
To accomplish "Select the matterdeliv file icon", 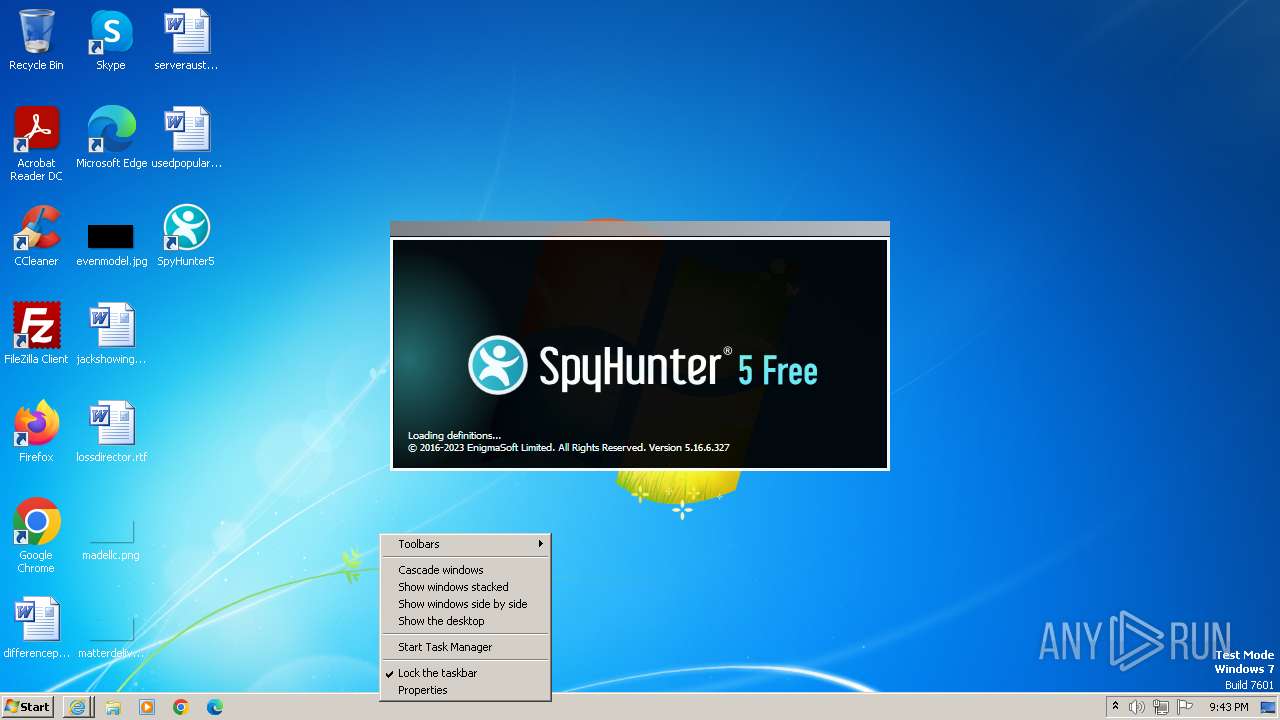I will [111, 638].
